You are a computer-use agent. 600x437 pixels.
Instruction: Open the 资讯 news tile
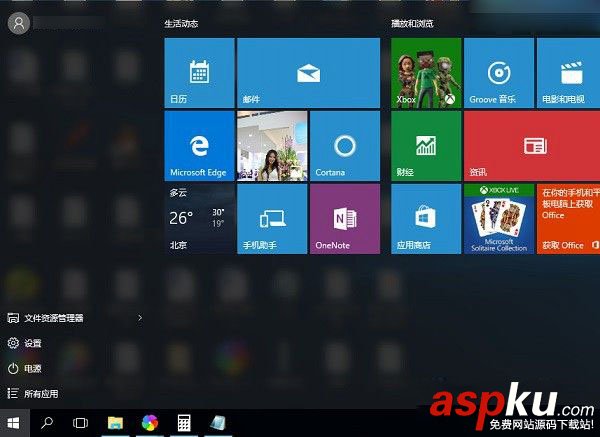(x=532, y=146)
